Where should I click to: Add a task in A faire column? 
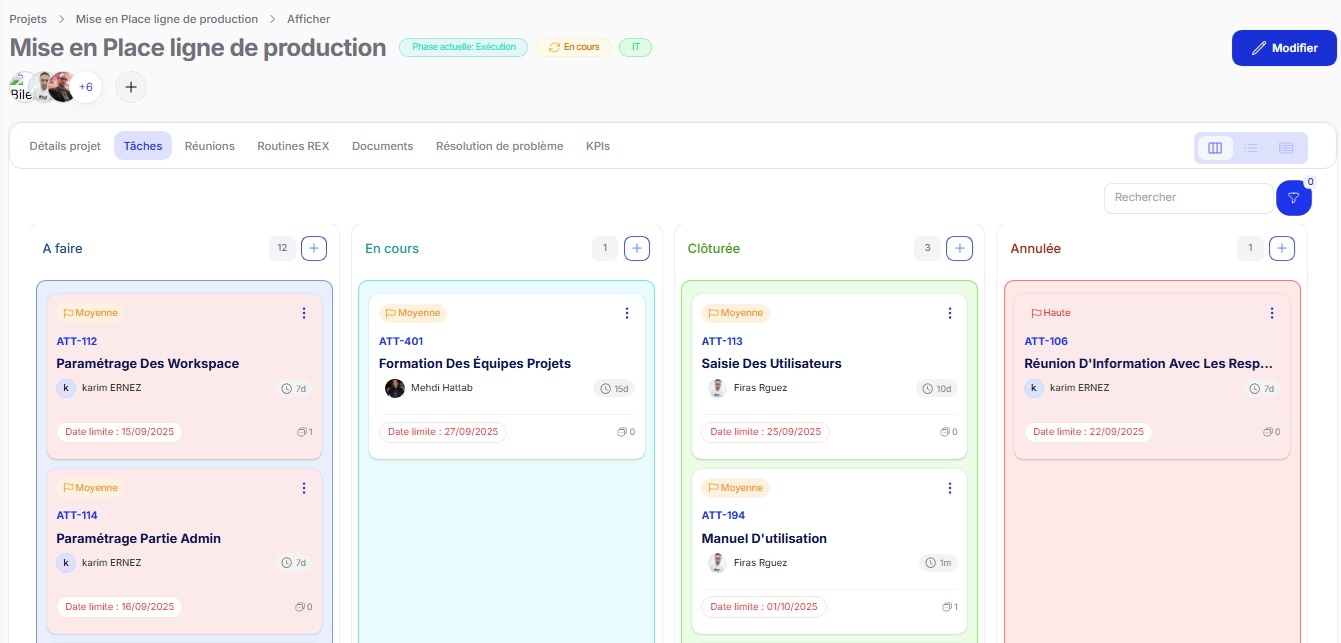tap(314, 248)
